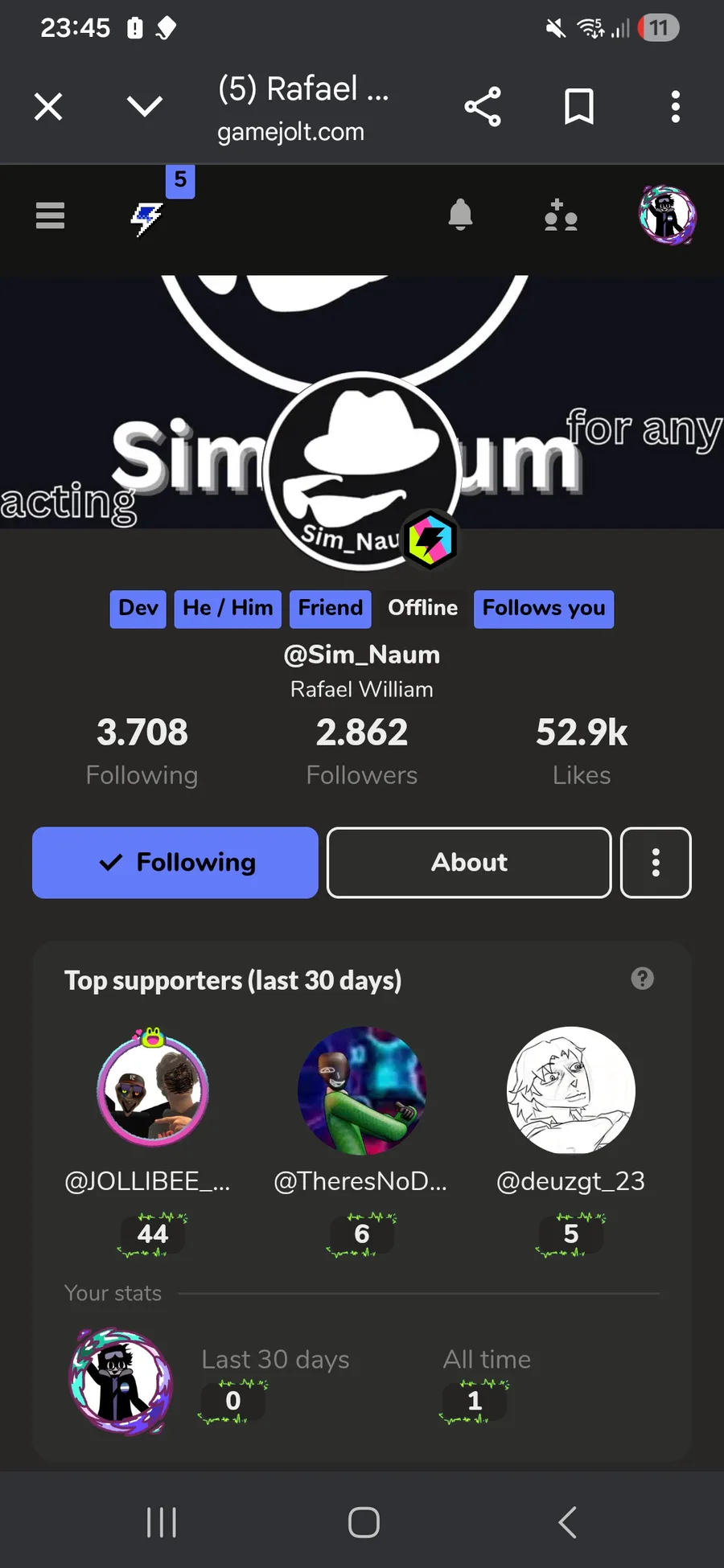View the 3.708 Following list
Viewport: 724px width, 1568px height.
[x=142, y=751]
